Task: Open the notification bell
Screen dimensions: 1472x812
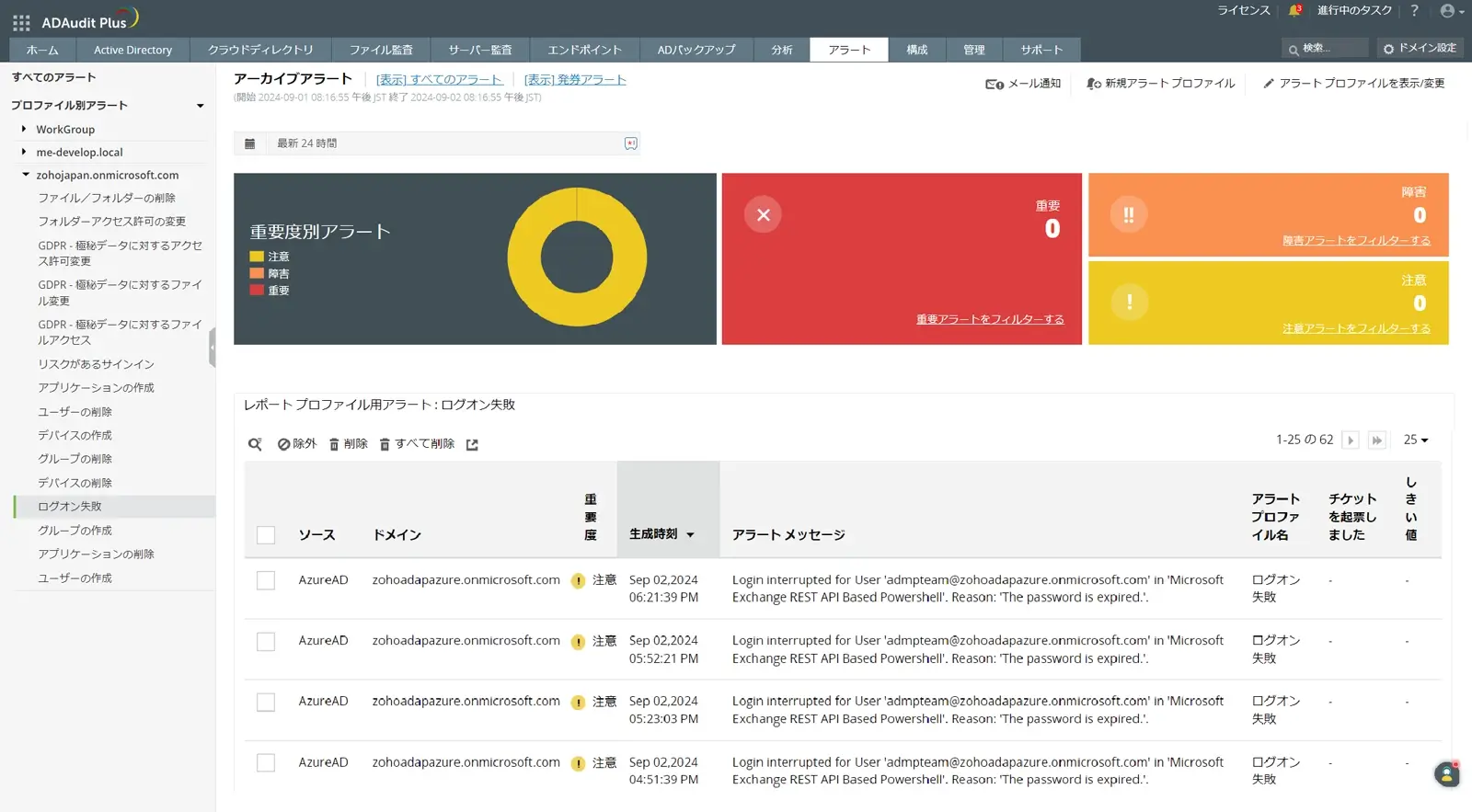Action: (1294, 11)
